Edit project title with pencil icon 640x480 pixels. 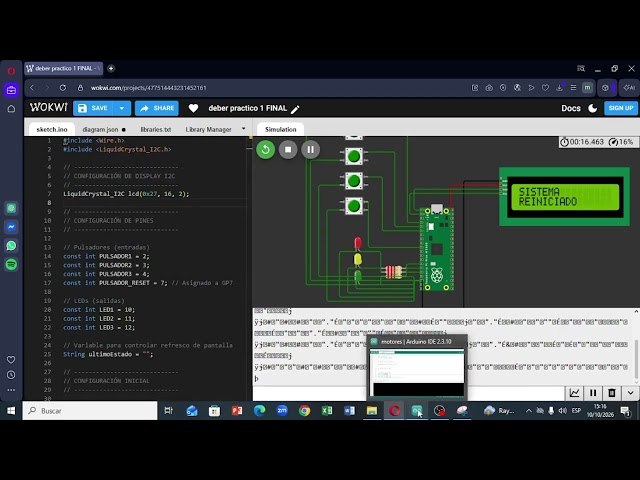click(295, 109)
